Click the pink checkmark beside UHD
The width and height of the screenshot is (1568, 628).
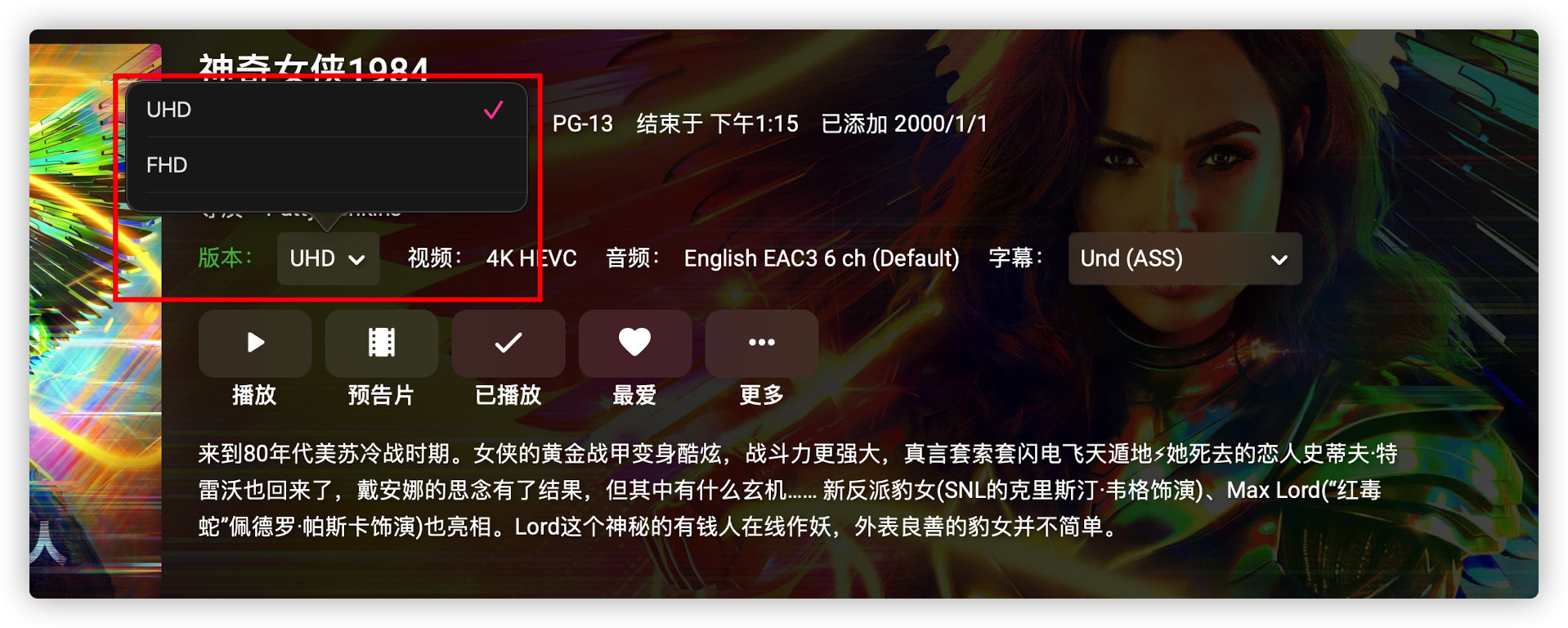click(x=493, y=110)
